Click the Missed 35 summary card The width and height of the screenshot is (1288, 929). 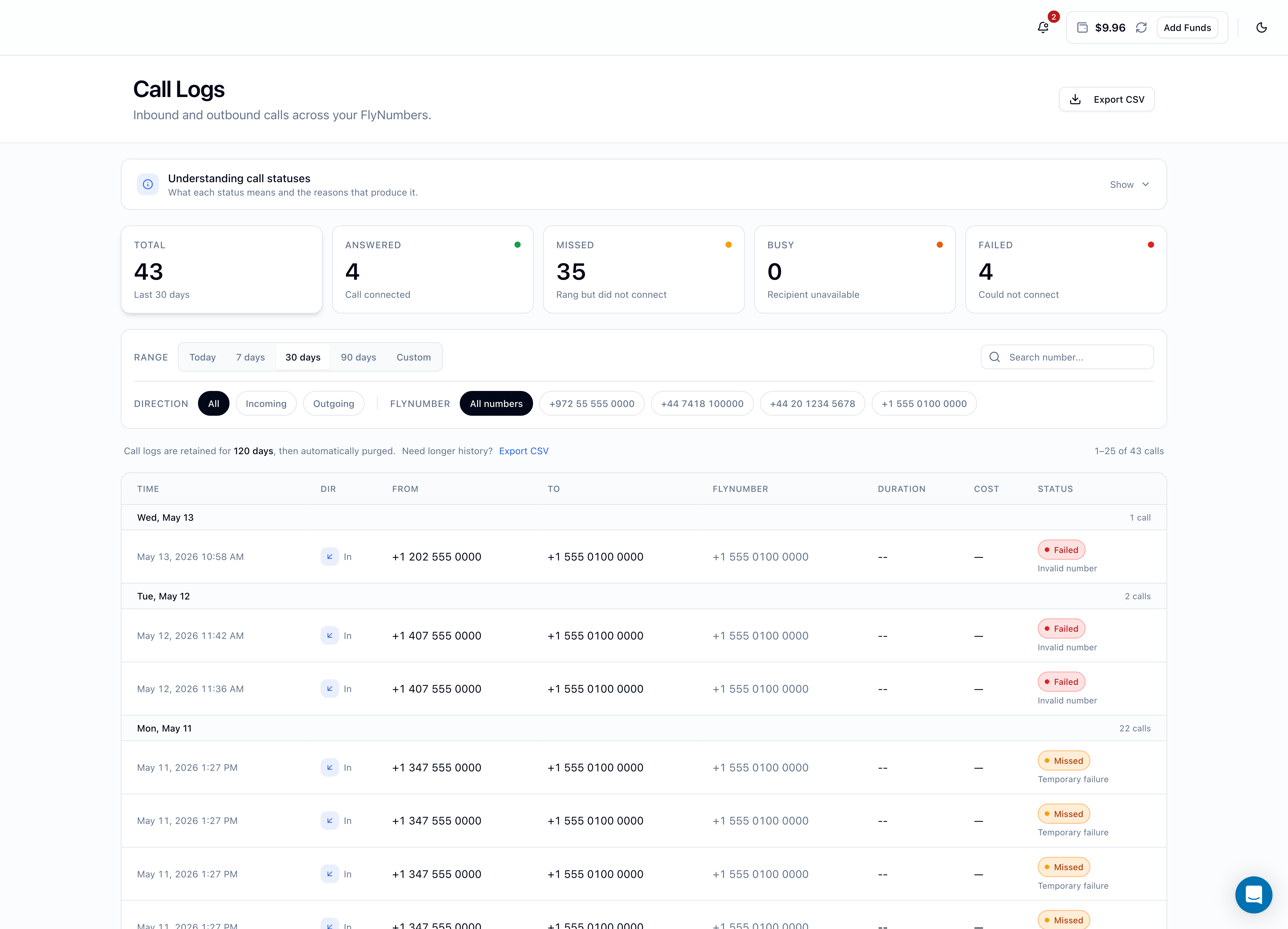643,270
